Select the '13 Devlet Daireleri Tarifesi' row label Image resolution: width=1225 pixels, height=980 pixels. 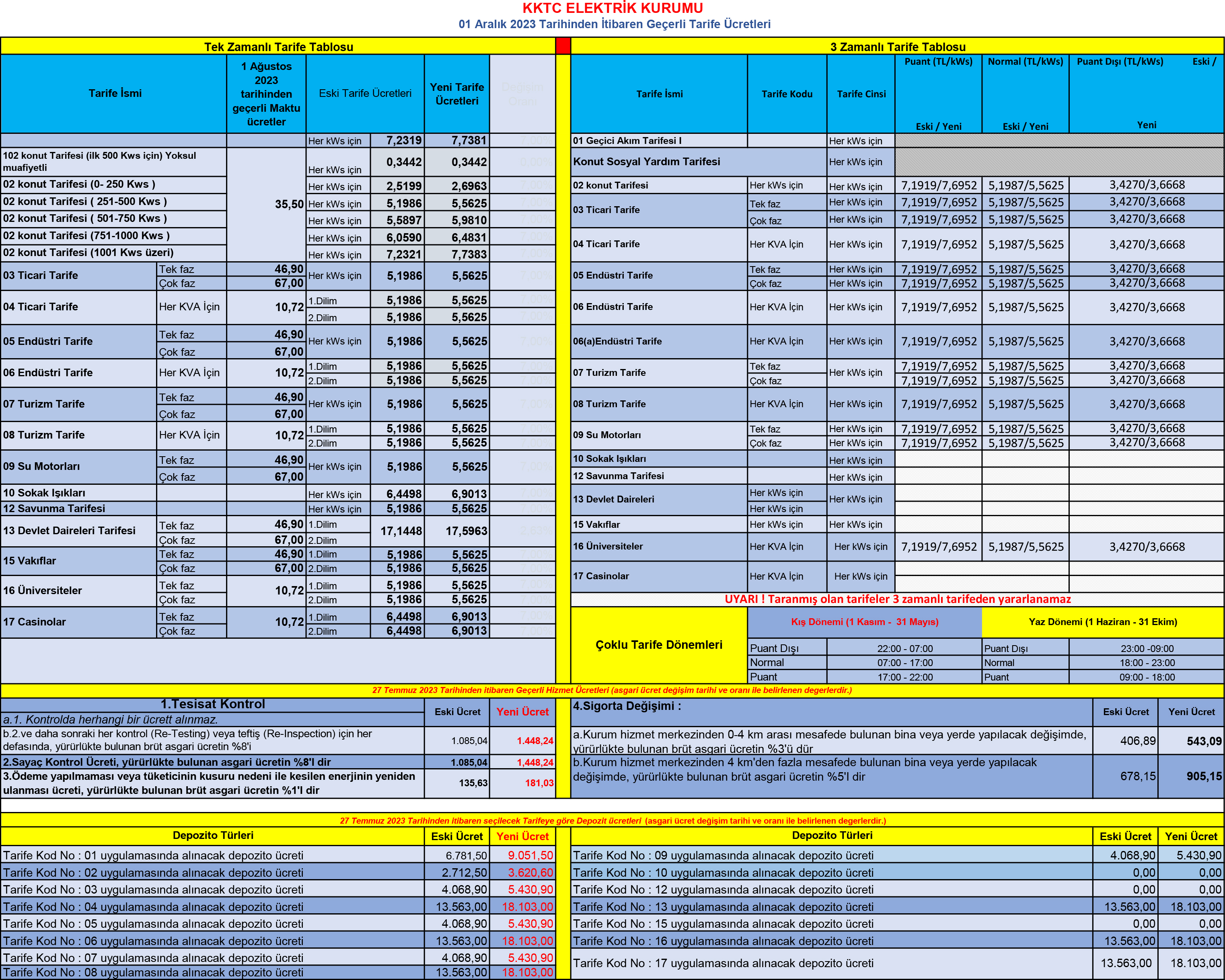click(78, 531)
